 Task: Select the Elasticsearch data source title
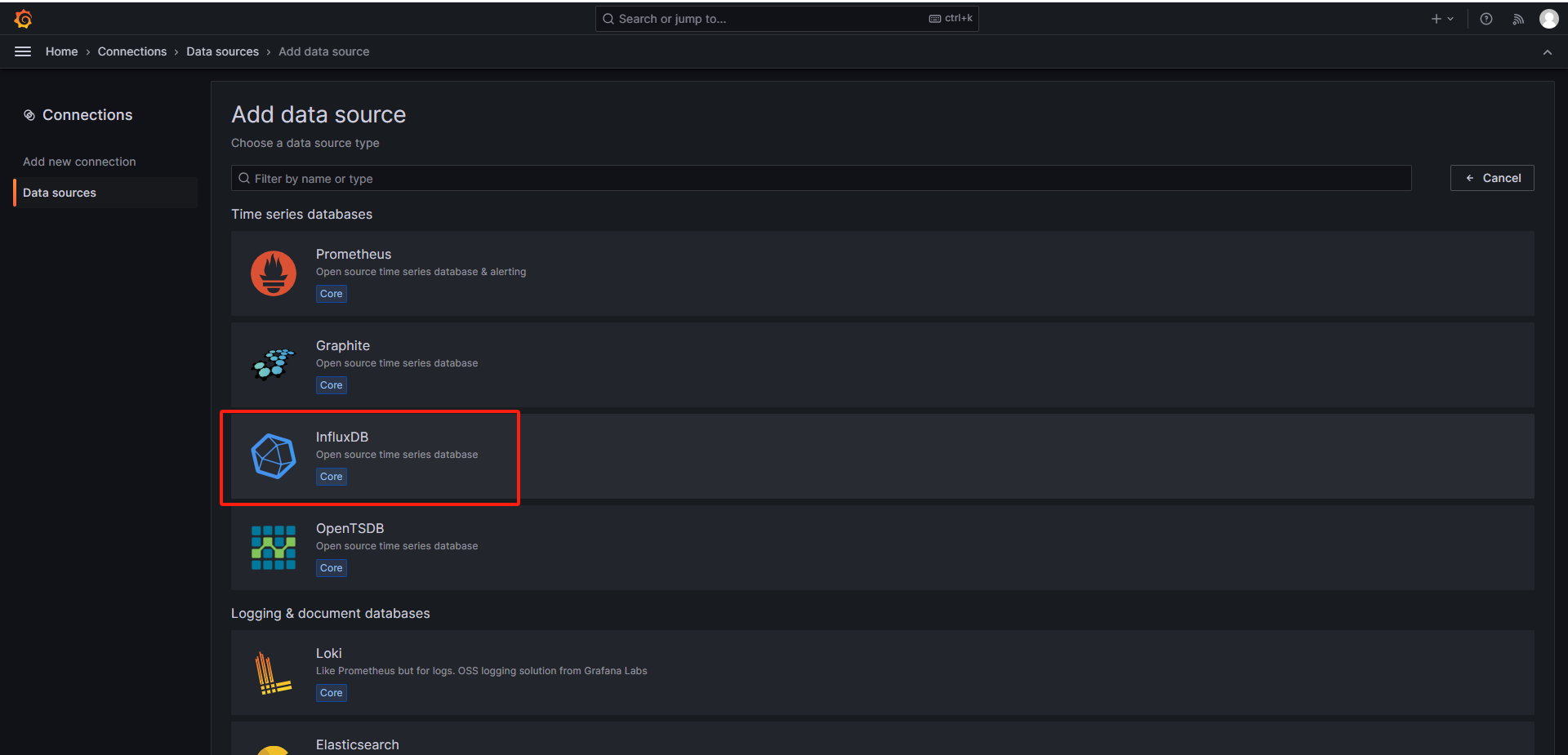tap(358, 744)
